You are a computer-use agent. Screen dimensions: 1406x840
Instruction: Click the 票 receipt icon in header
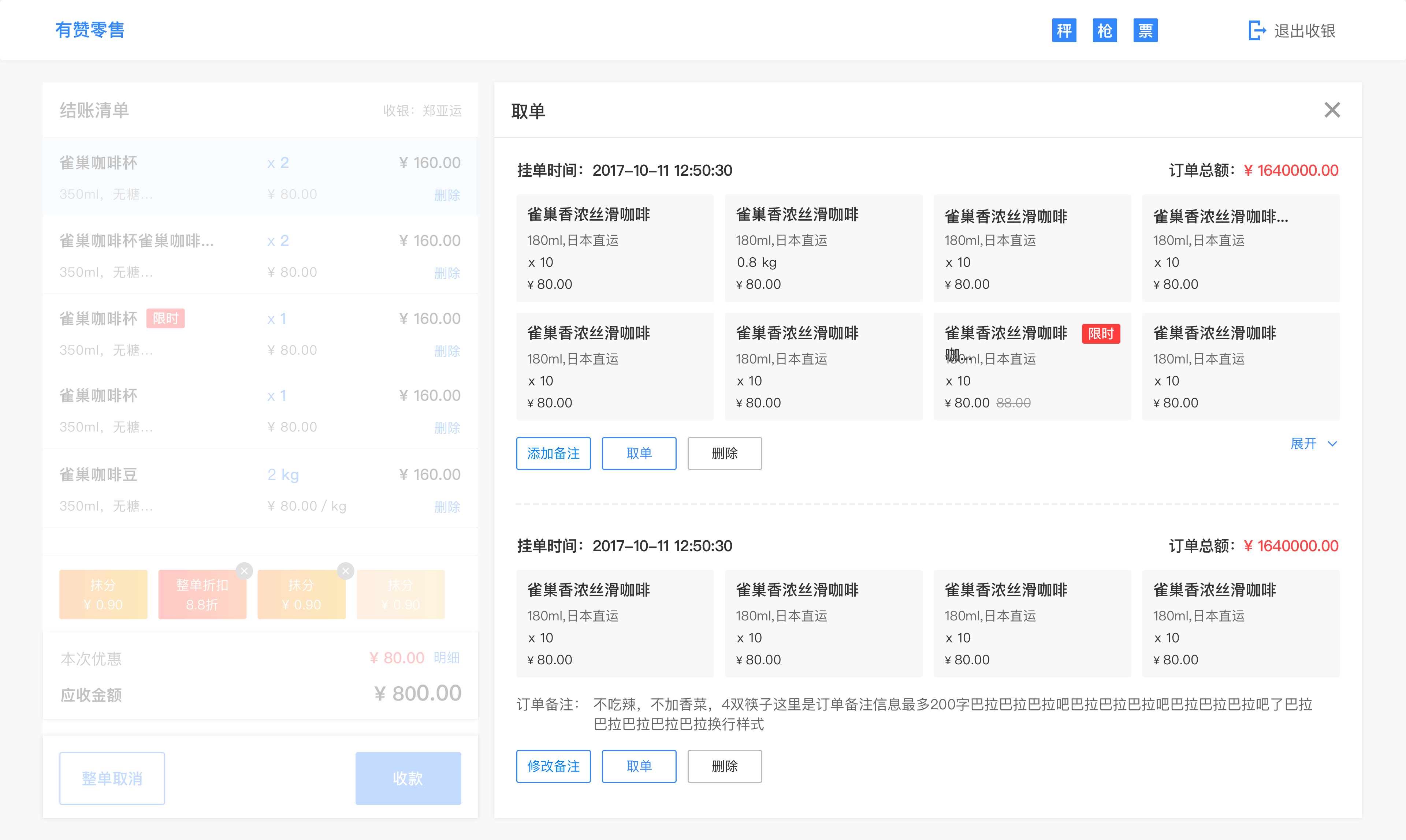coord(1145,31)
